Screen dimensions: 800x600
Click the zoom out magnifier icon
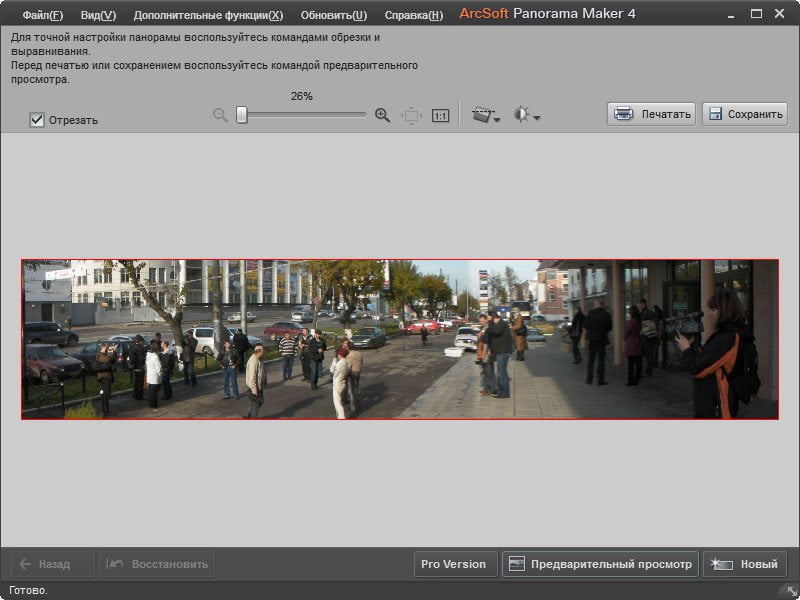(x=220, y=115)
